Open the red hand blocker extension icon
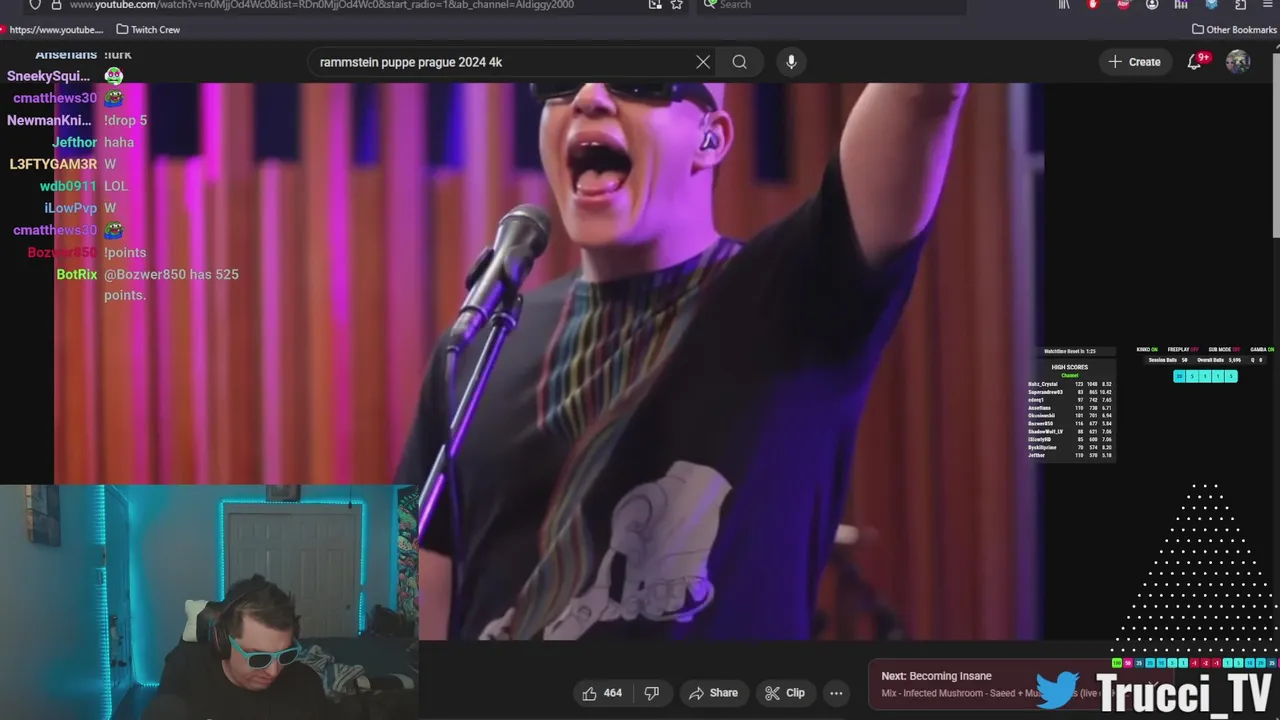 1093,5
